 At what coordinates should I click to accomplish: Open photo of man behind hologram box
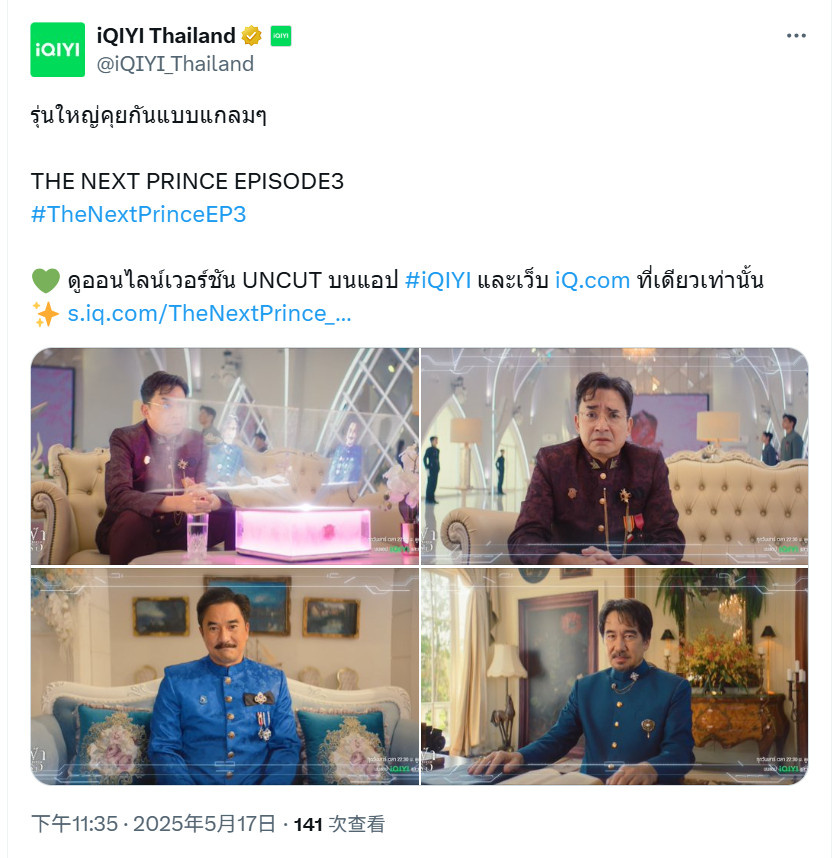[x=225, y=456]
